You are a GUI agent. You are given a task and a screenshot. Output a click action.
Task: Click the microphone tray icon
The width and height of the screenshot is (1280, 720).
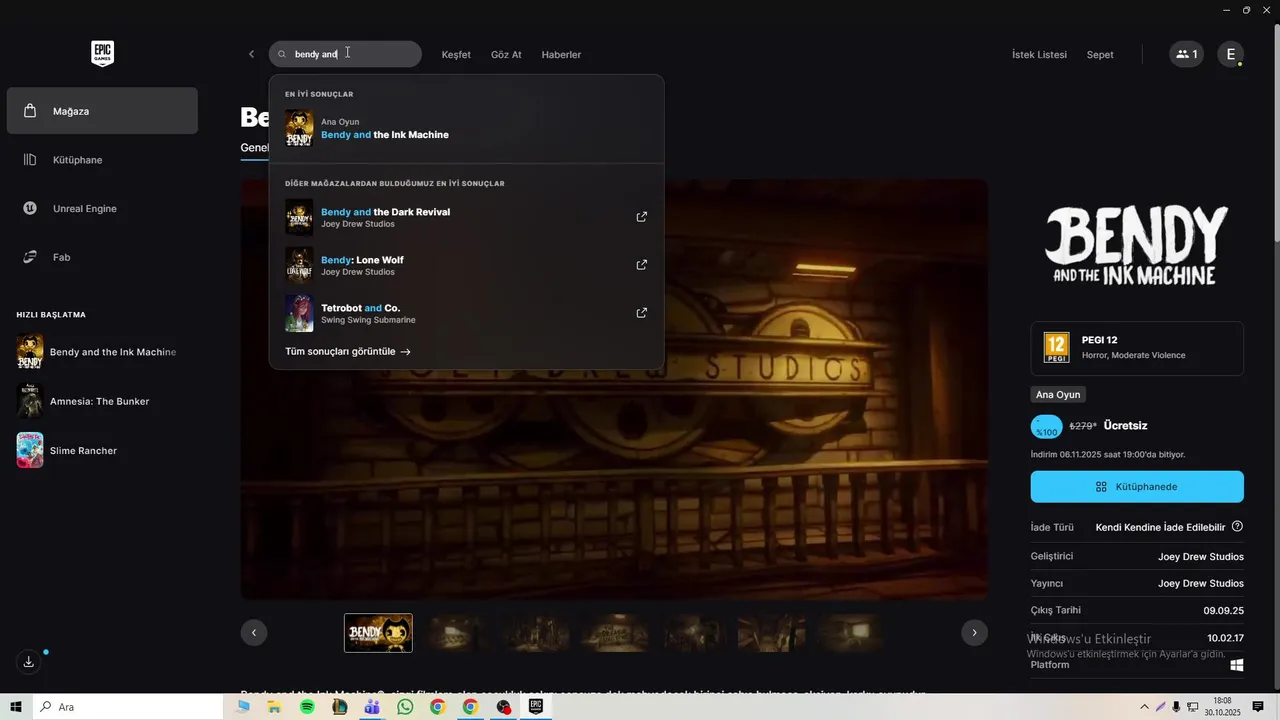coord(1176,707)
